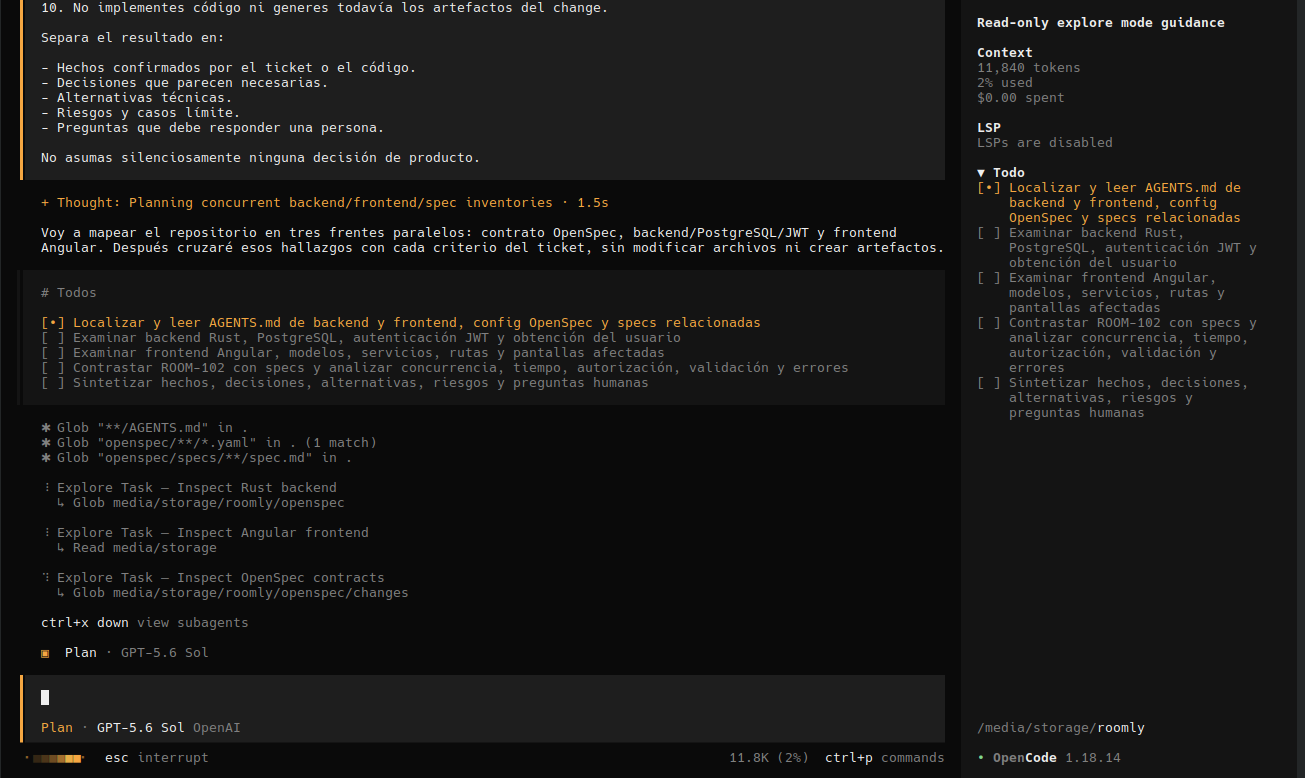This screenshot has height=778, width=1305.
Task: Click spinner icon of Inspect OpenSpec contracts task
Action: [x=45, y=577]
